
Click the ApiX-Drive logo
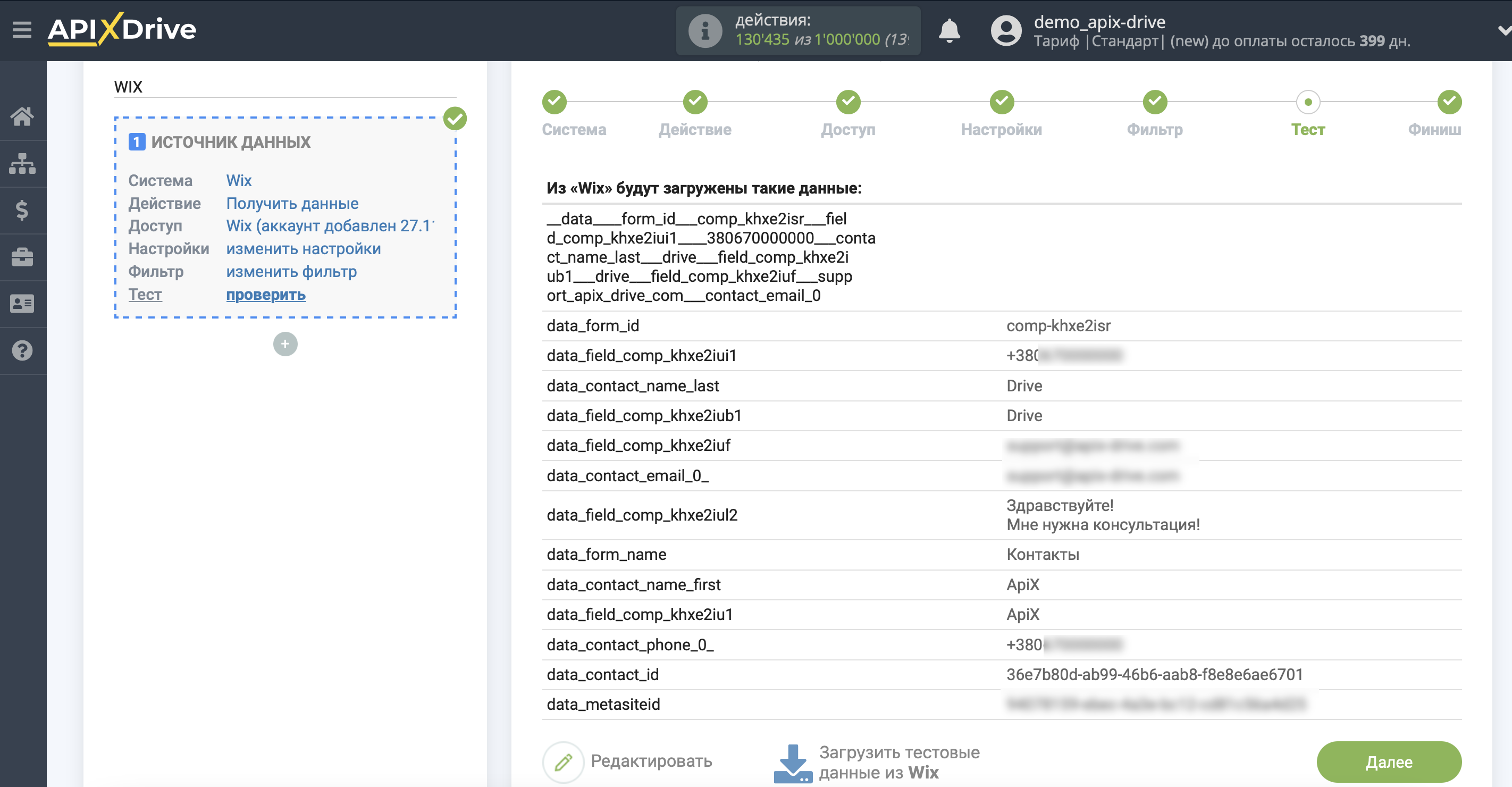tap(122, 29)
